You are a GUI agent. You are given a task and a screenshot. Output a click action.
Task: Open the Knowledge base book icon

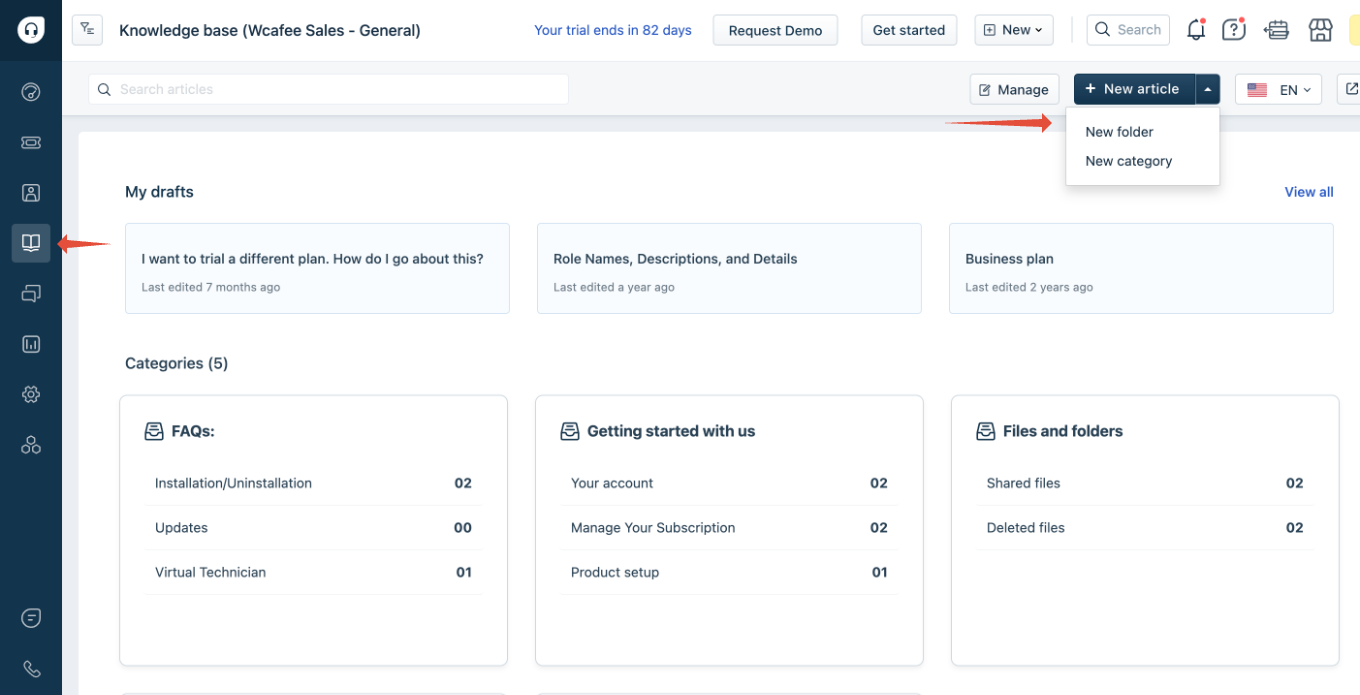coord(31,243)
